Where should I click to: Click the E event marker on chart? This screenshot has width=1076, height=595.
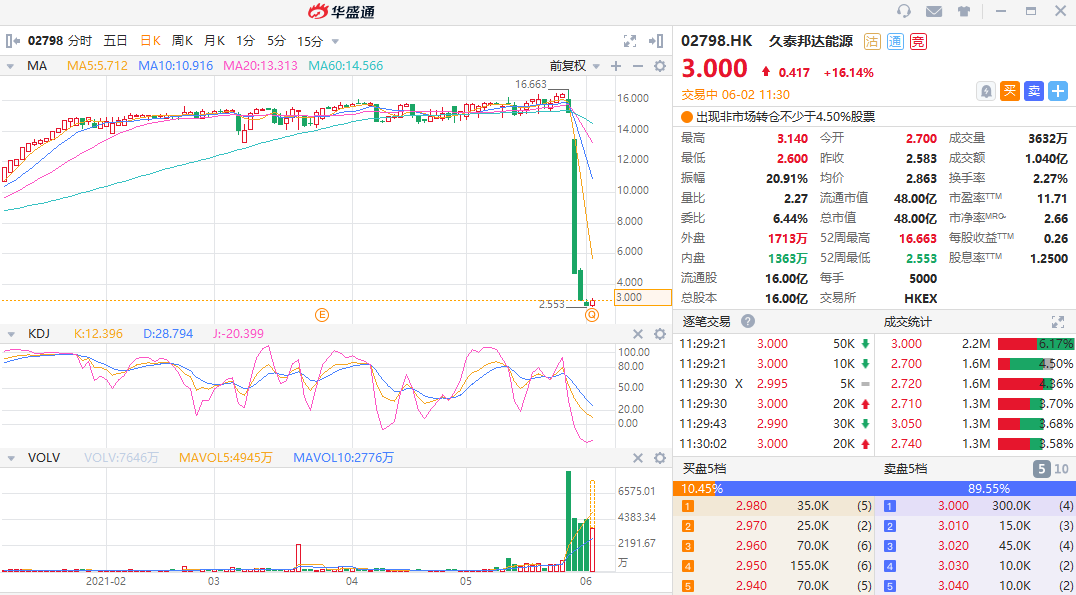tap(322, 315)
